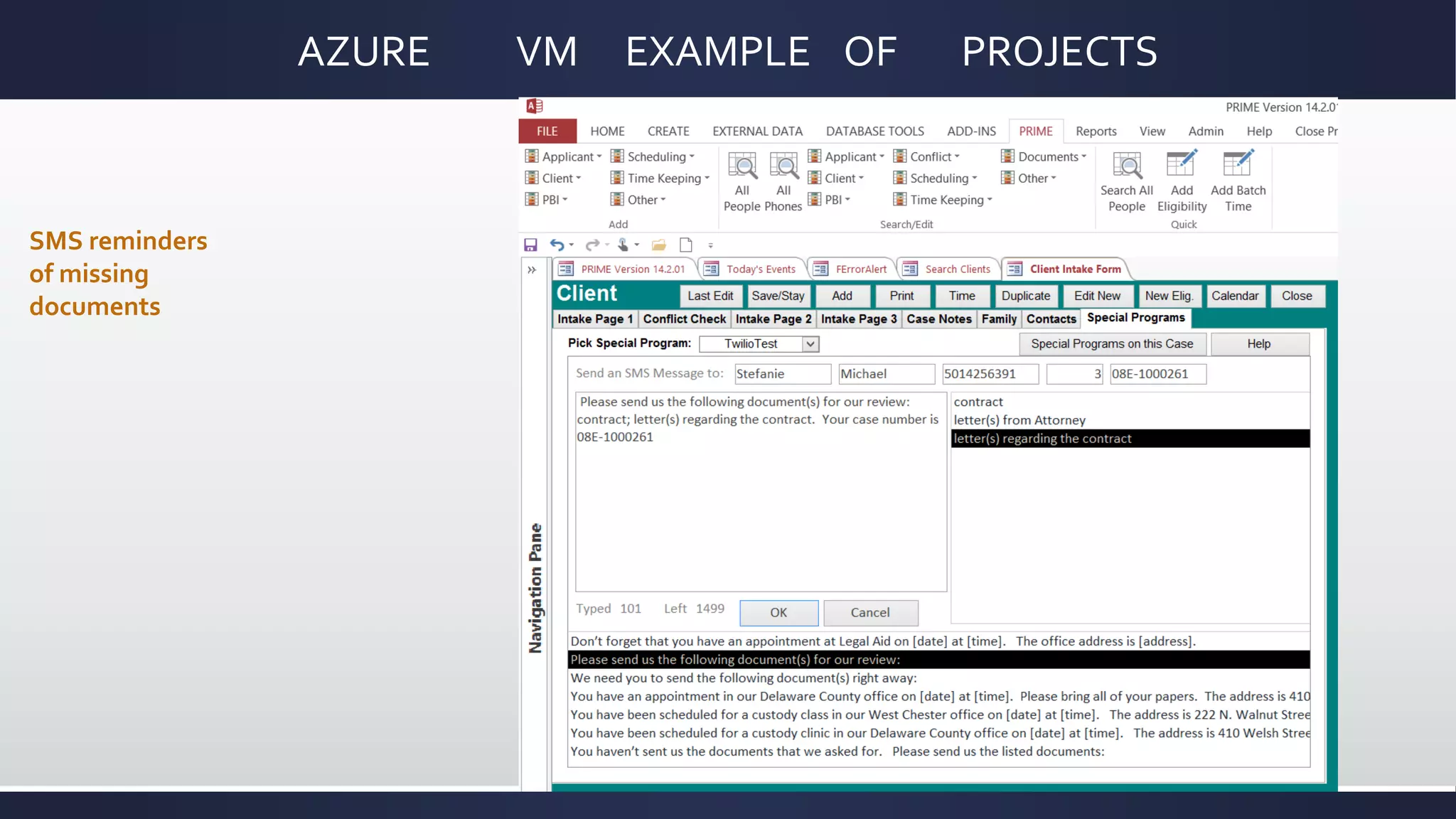Switch to EXTERNAL DATA ribbon tab
Image resolution: width=1456 pixels, height=819 pixels.
[757, 132]
